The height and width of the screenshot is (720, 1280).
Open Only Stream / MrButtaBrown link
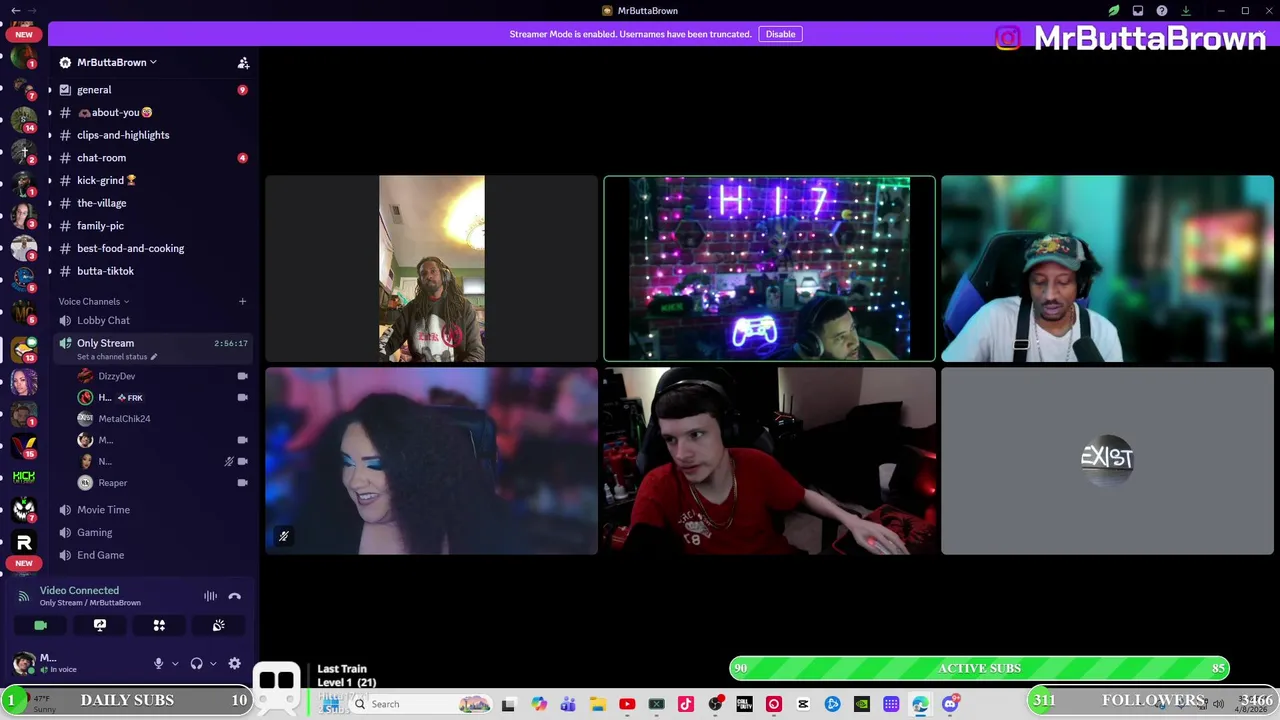[x=90, y=603]
